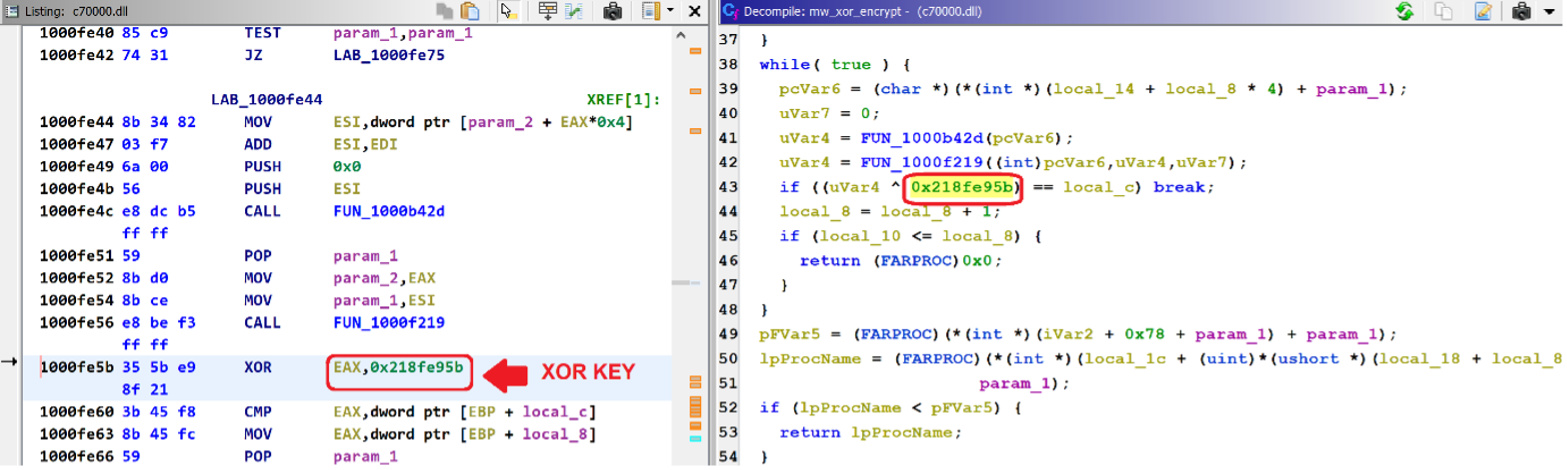The height and width of the screenshot is (470, 1567).
Task: Click the EAX,0x218fe95b operand in the listing
Action: pyautogui.click(x=398, y=367)
